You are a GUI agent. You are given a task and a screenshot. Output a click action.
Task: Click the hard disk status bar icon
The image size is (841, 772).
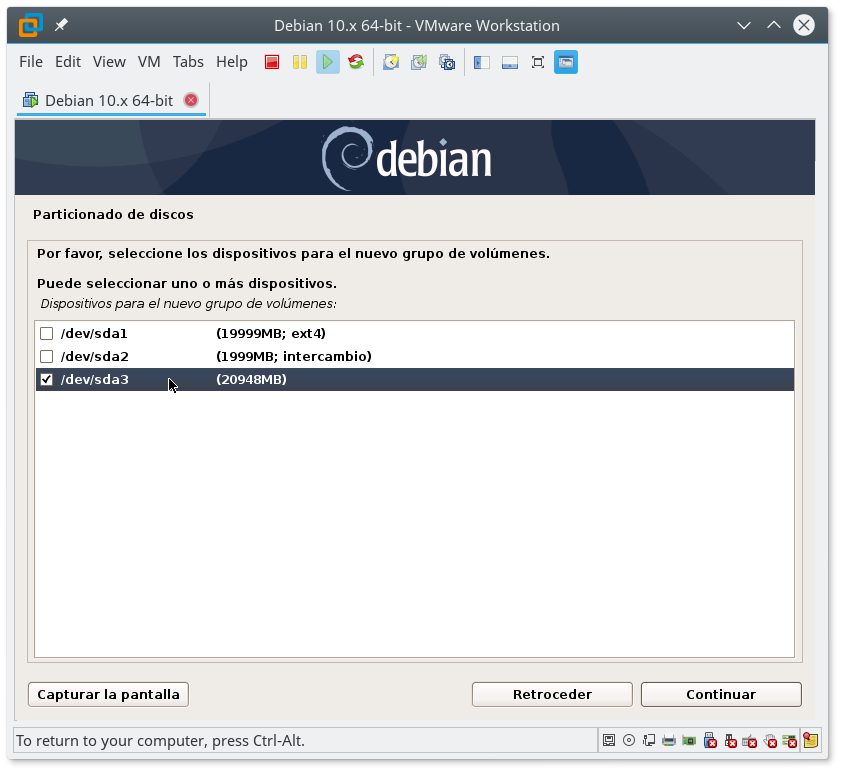click(609, 741)
